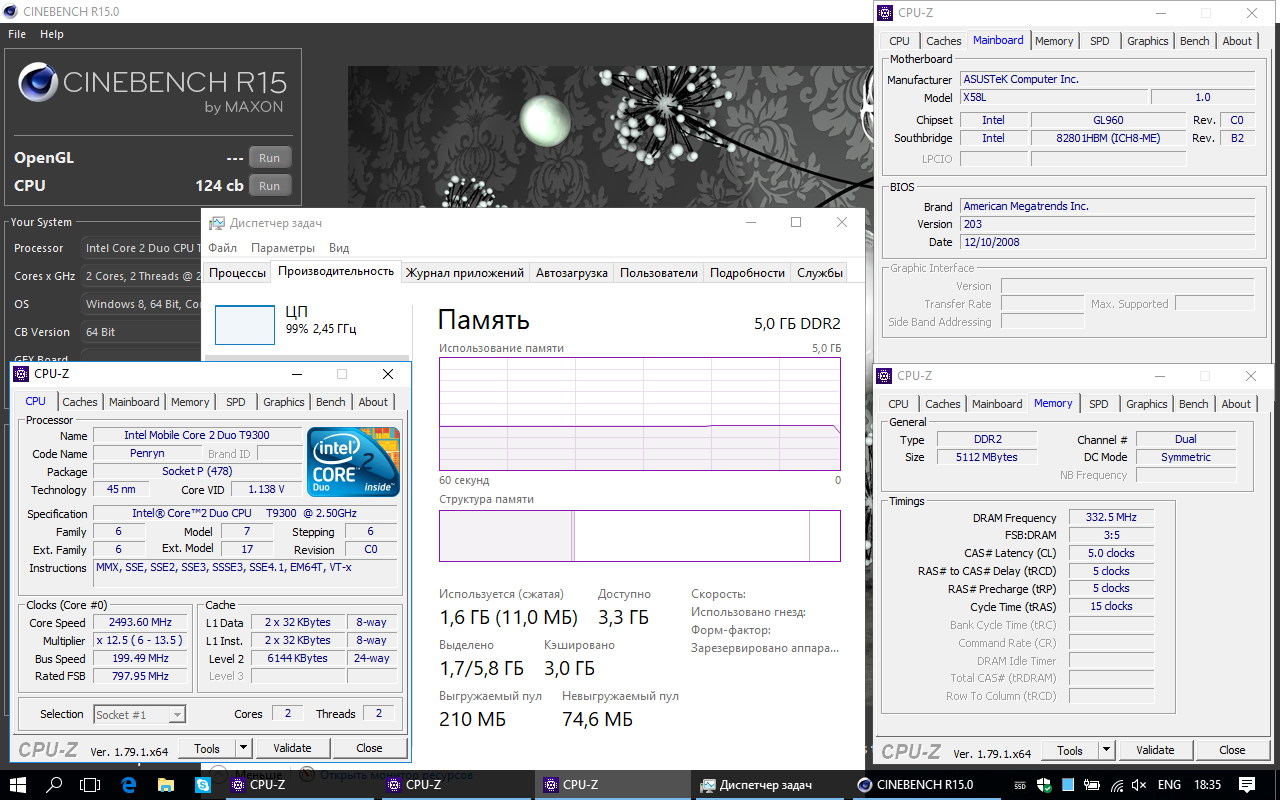
Task: Open the Socket #1 selection combo box
Action: click(139, 714)
